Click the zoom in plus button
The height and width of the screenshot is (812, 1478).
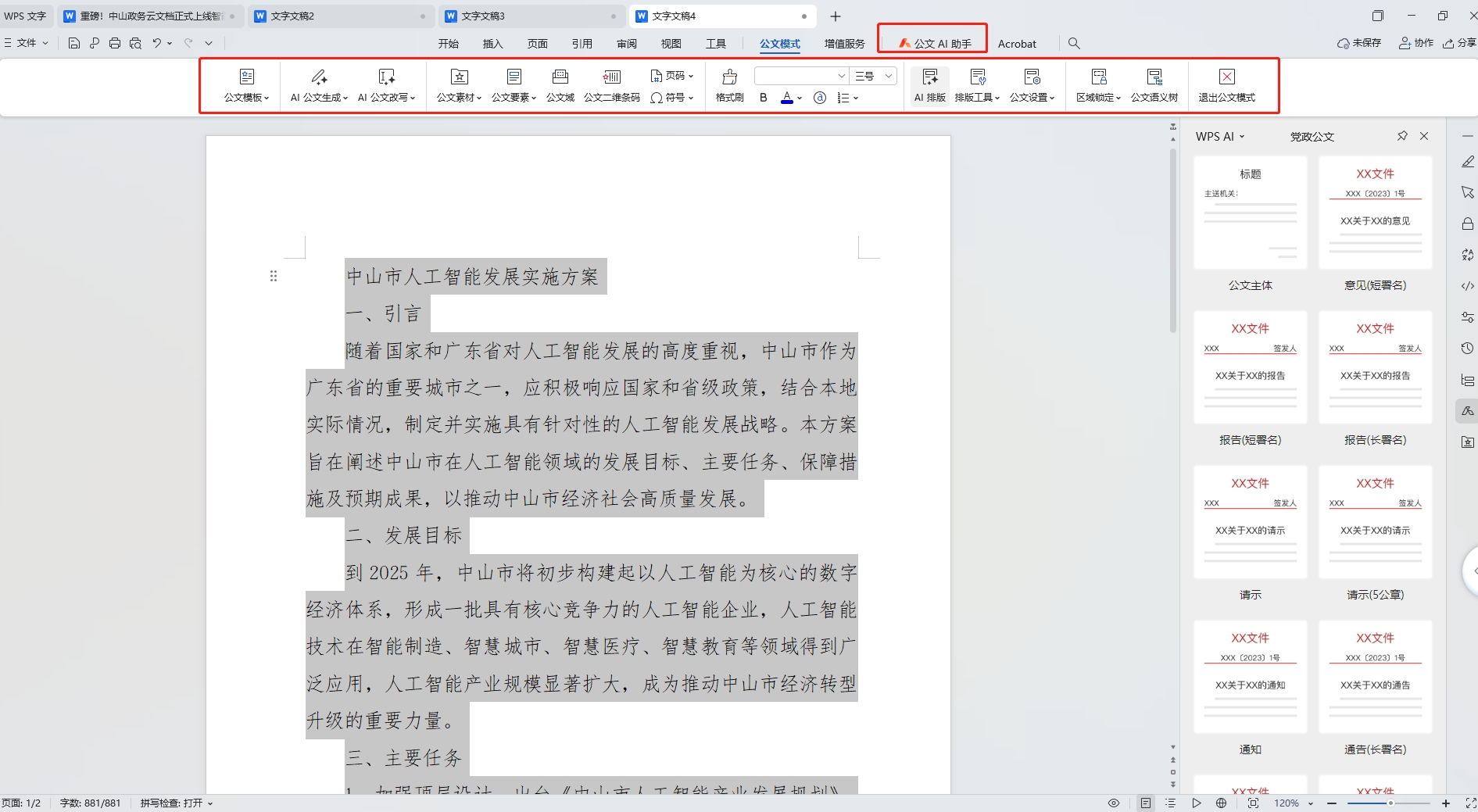click(1446, 803)
